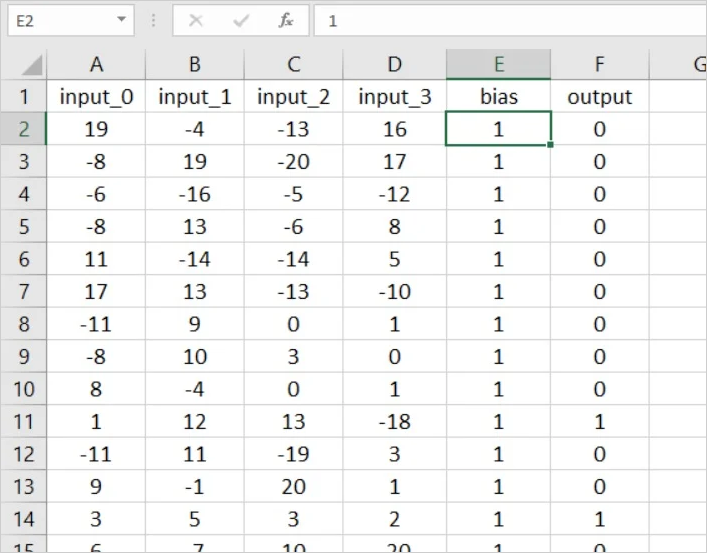
Task: Select column F header
Action: pyautogui.click(x=600, y=65)
